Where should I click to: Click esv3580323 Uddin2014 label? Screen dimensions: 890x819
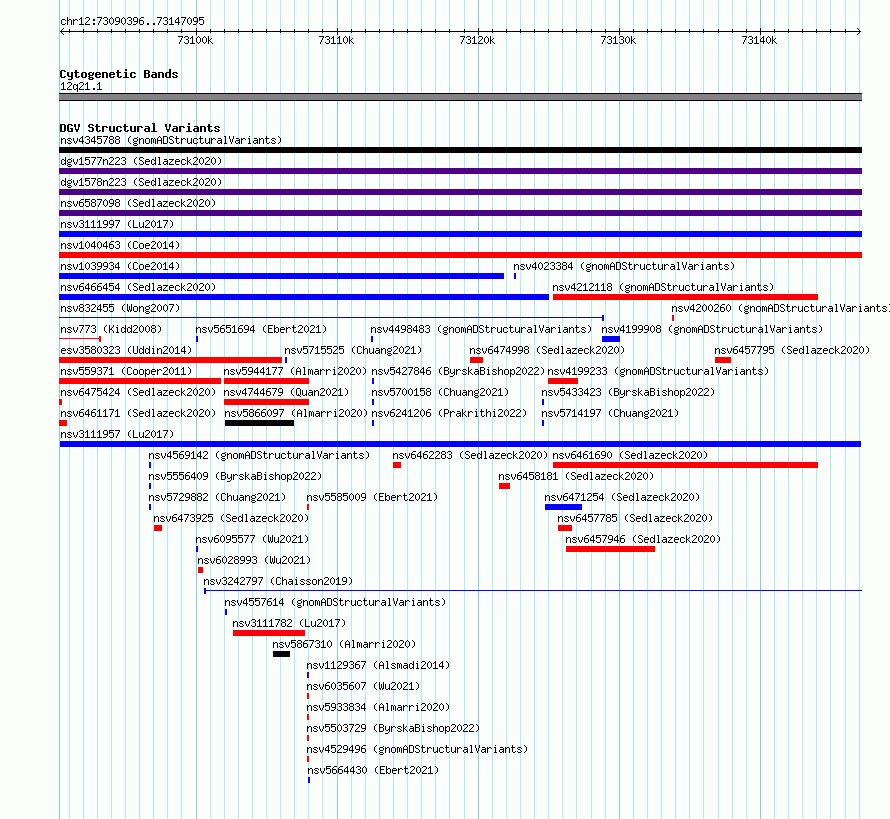point(126,350)
